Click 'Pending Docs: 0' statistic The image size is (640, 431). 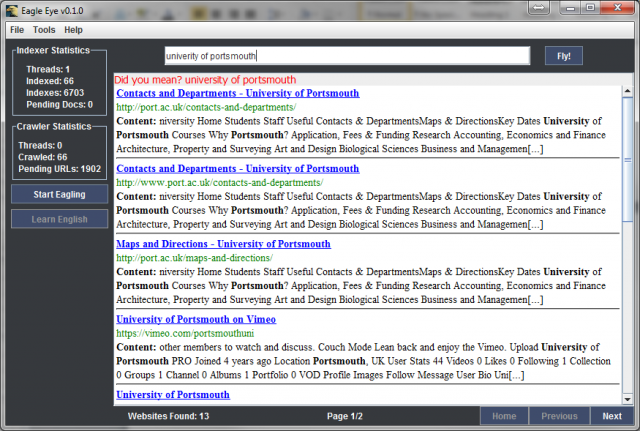[x=60, y=104]
